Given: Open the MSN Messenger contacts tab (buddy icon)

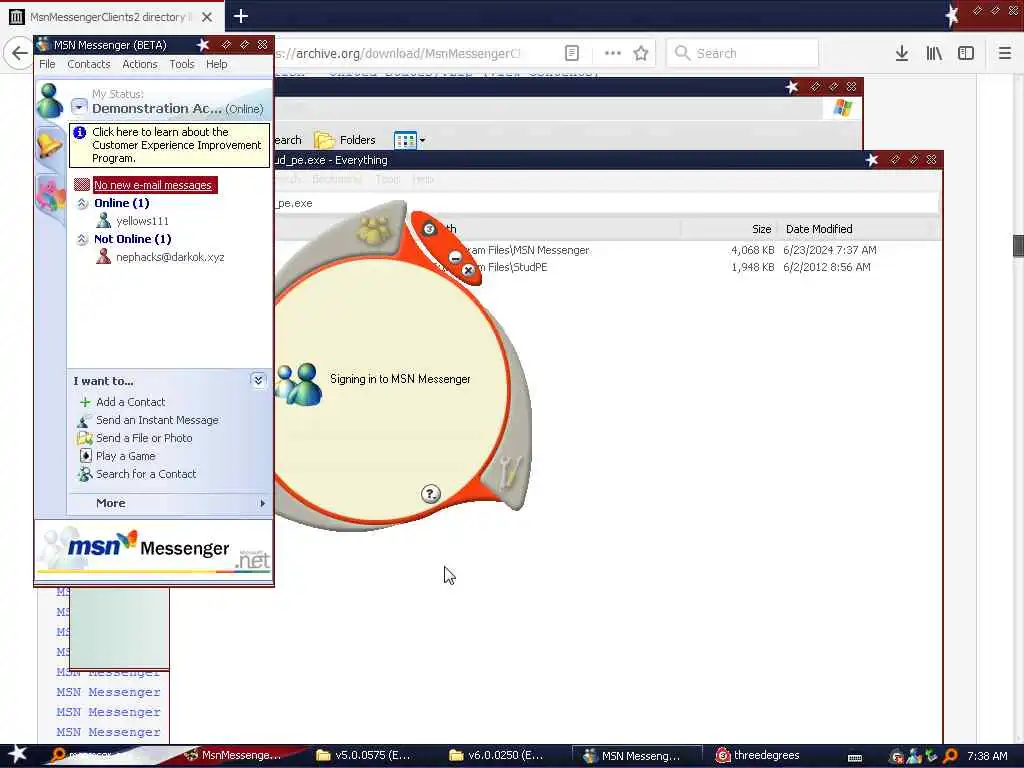Looking at the screenshot, I should click(x=50, y=101).
